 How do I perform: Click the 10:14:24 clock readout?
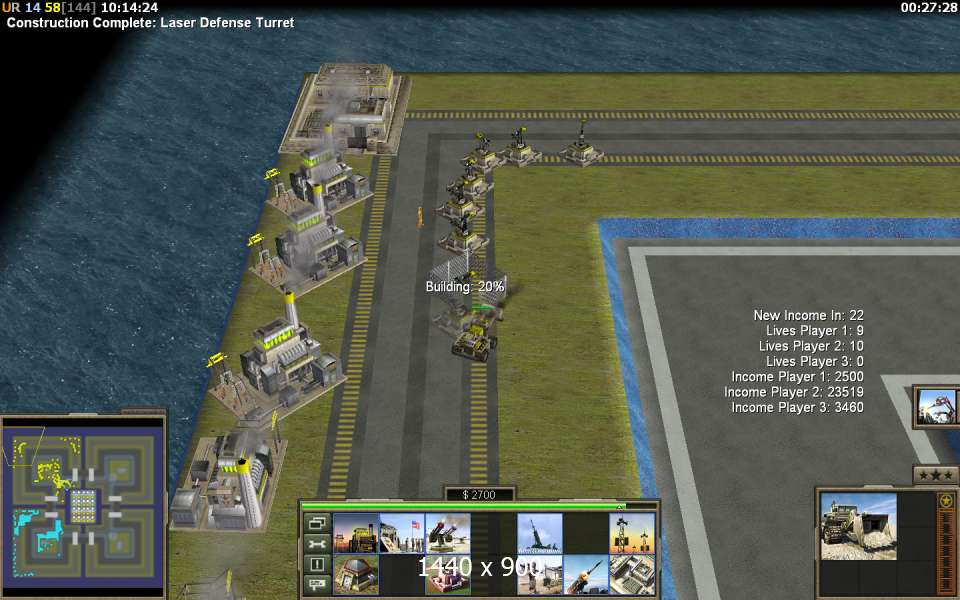[129, 7]
